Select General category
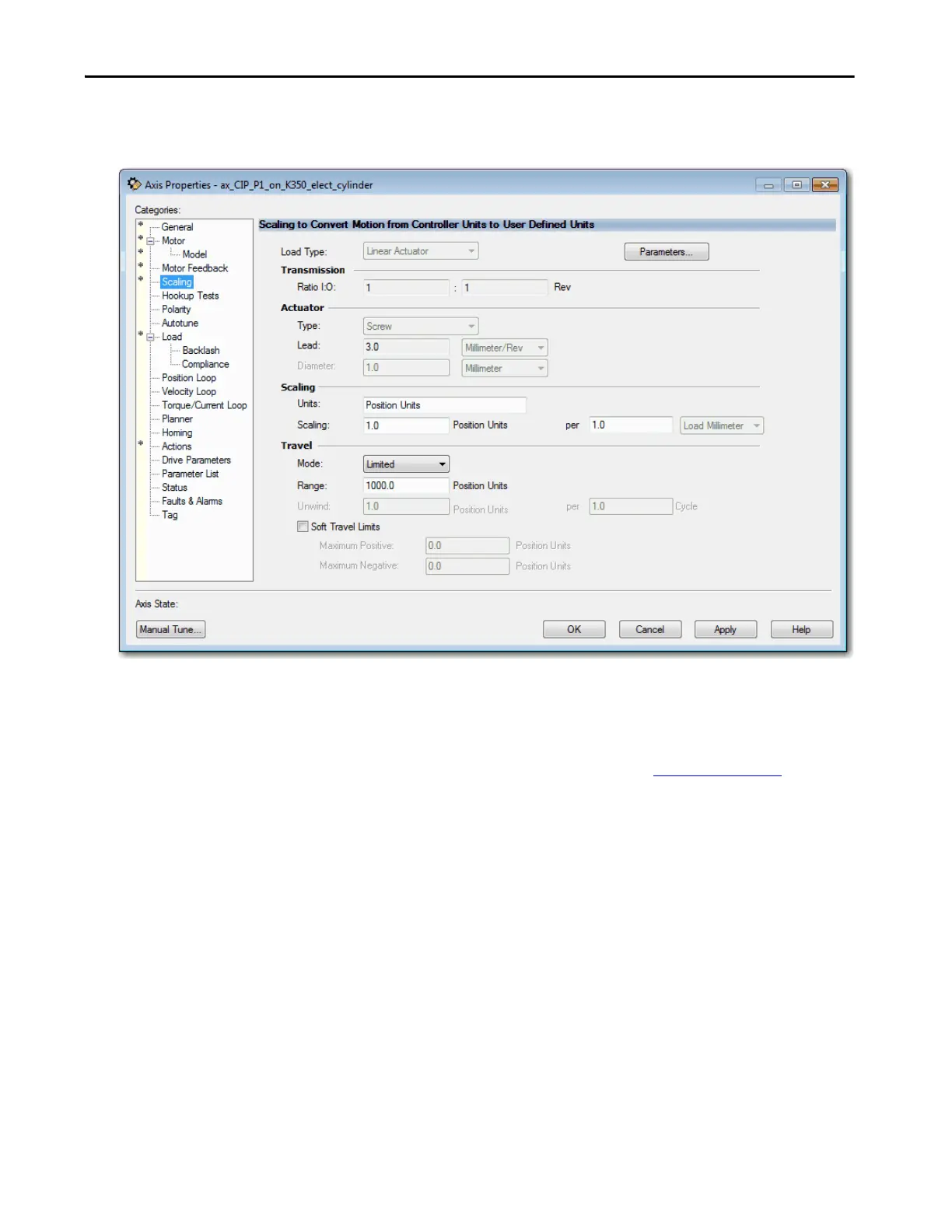This screenshot has height=1232, width=952. coord(177,227)
